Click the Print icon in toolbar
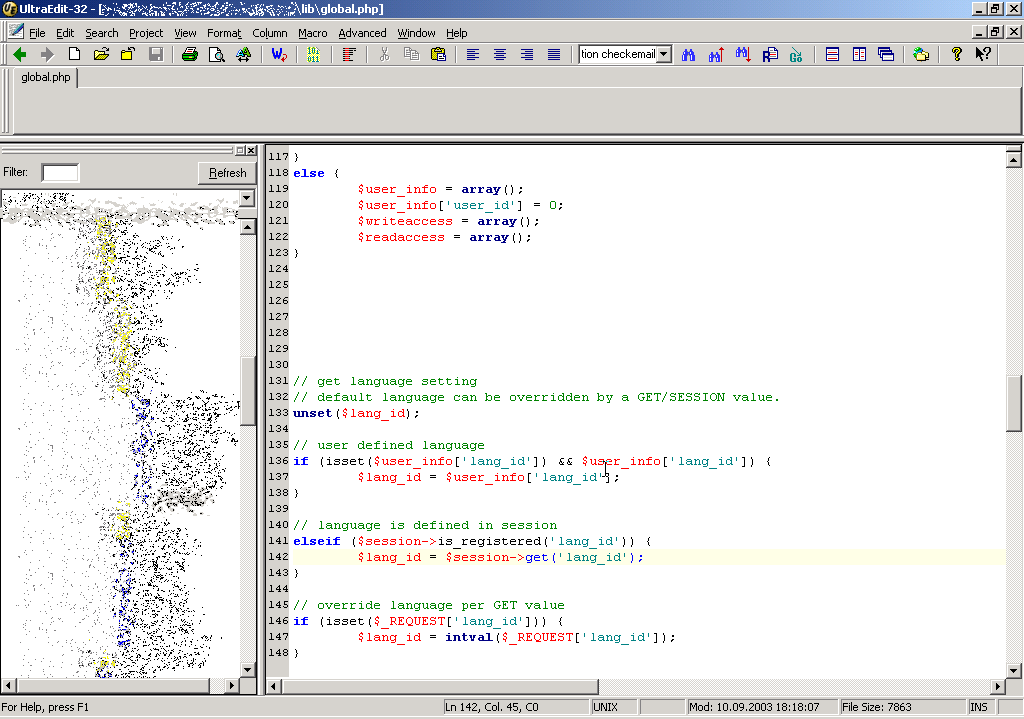The image size is (1024, 719). point(189,54)
